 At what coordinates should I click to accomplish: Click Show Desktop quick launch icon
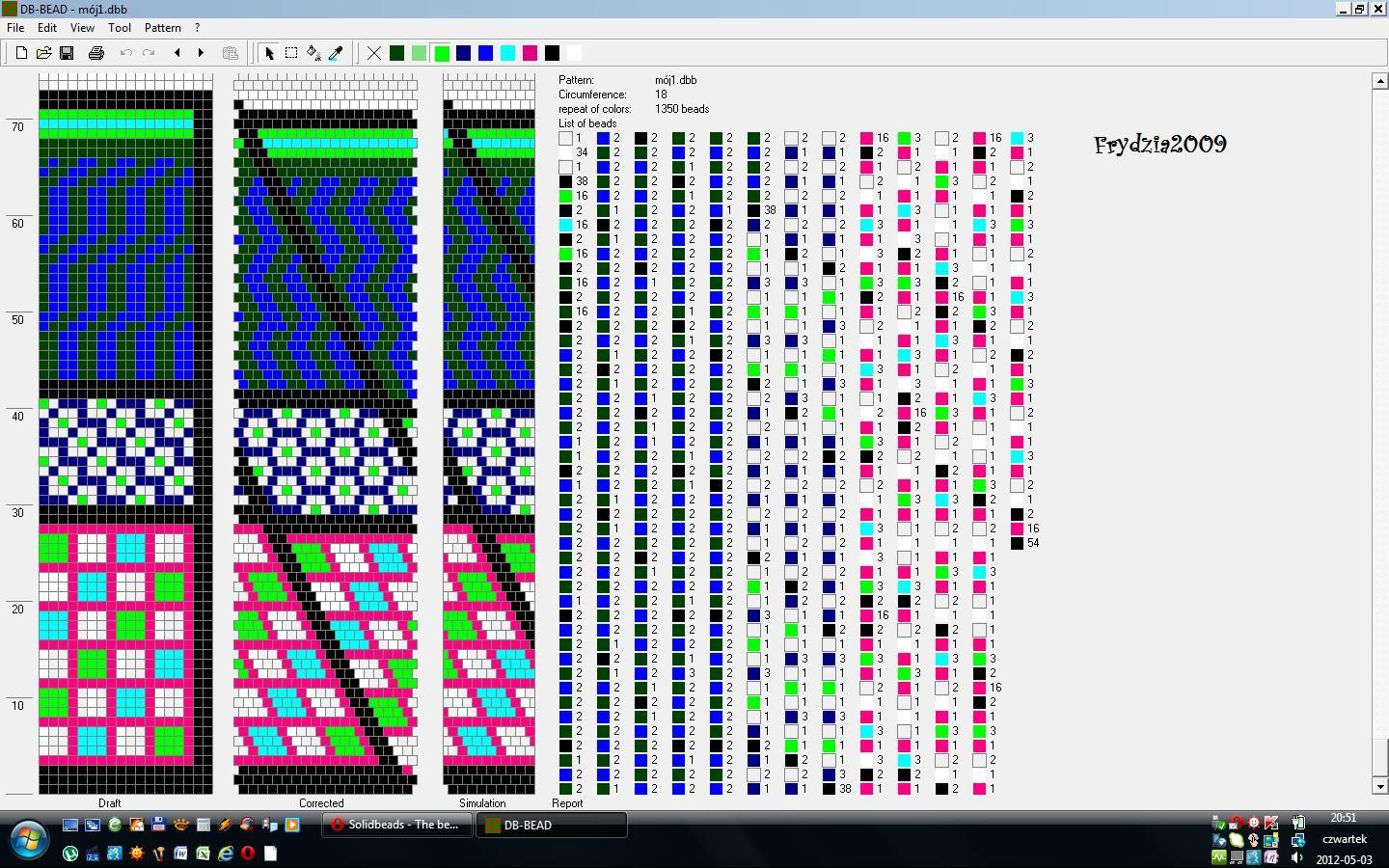coord(70,825)
